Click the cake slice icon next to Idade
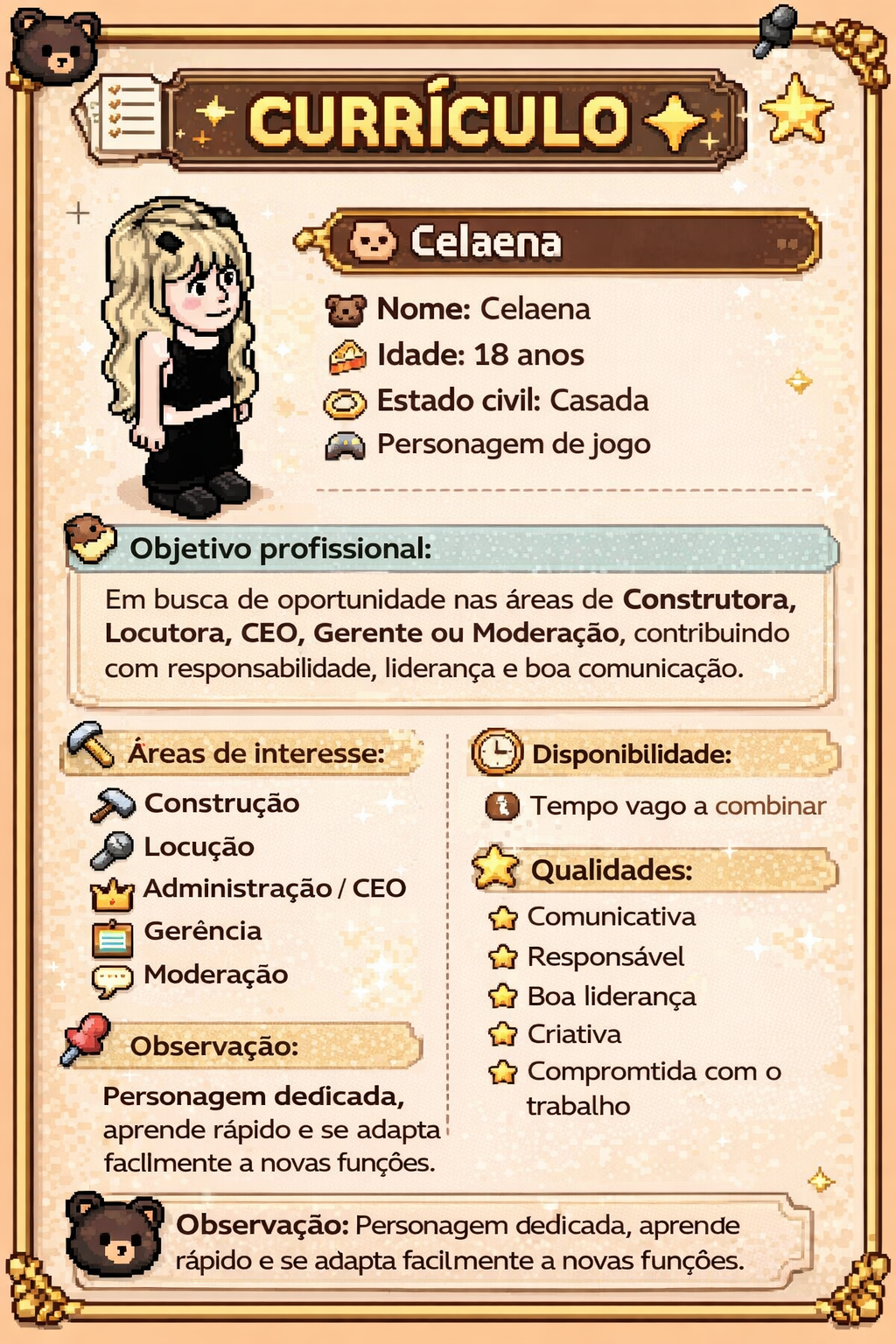The width and height of the screenshot is (896, 1344). point(346,356)
